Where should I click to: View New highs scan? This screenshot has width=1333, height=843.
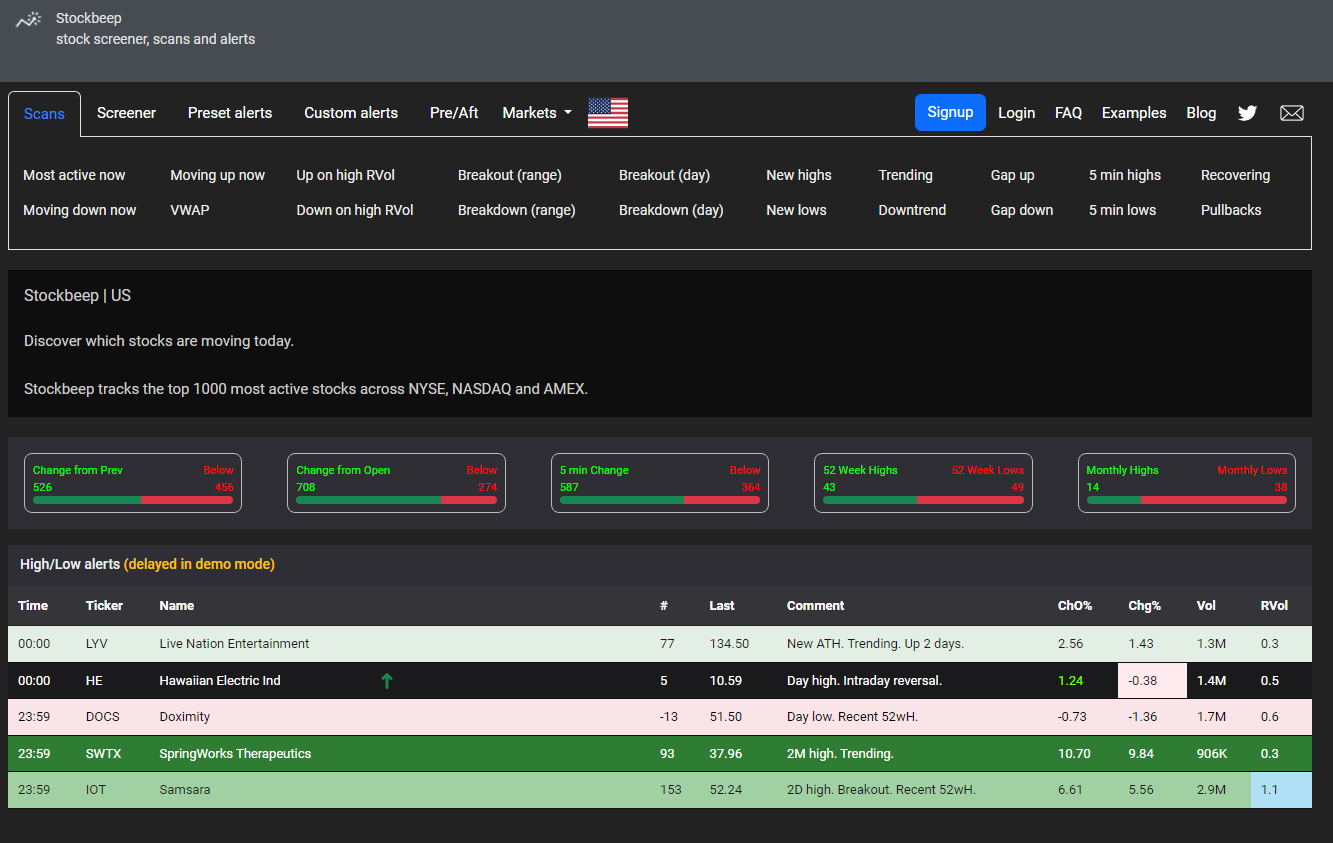coord(799,175)
